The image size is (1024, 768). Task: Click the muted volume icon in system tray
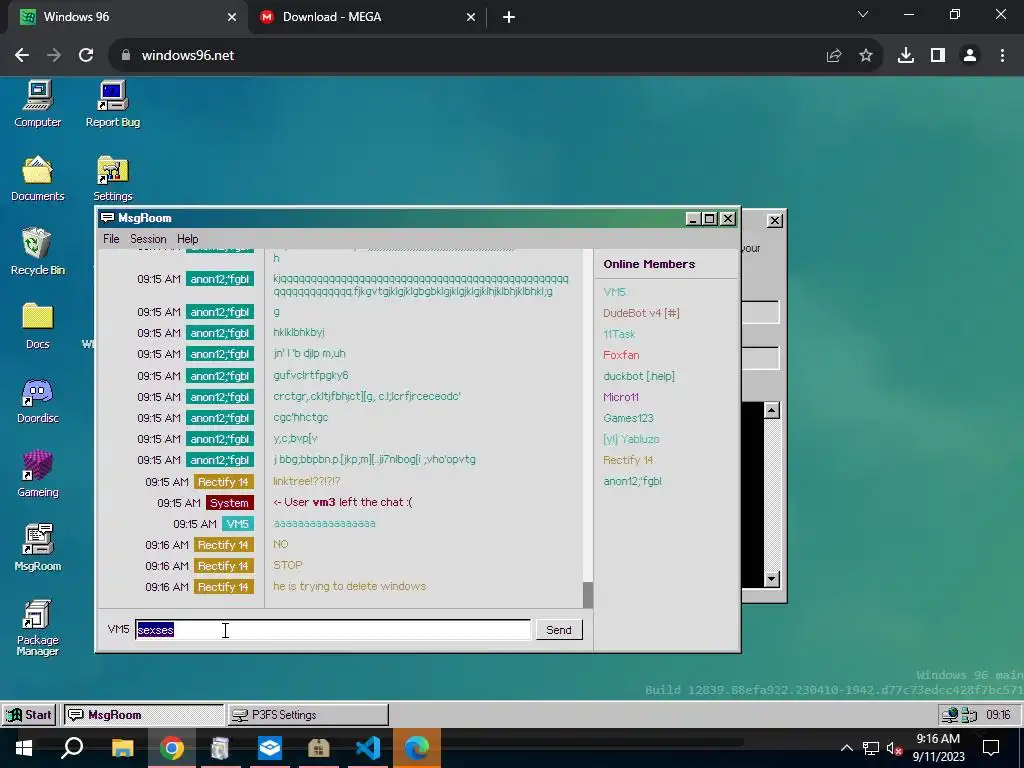[894, 748]
